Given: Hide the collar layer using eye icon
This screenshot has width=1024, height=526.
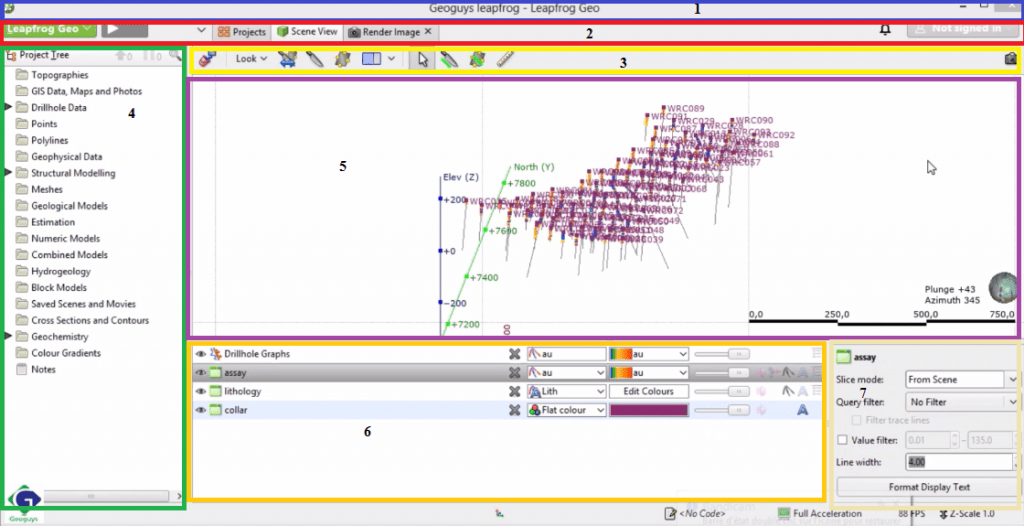Looking at the screenshot, I should 200,410.
